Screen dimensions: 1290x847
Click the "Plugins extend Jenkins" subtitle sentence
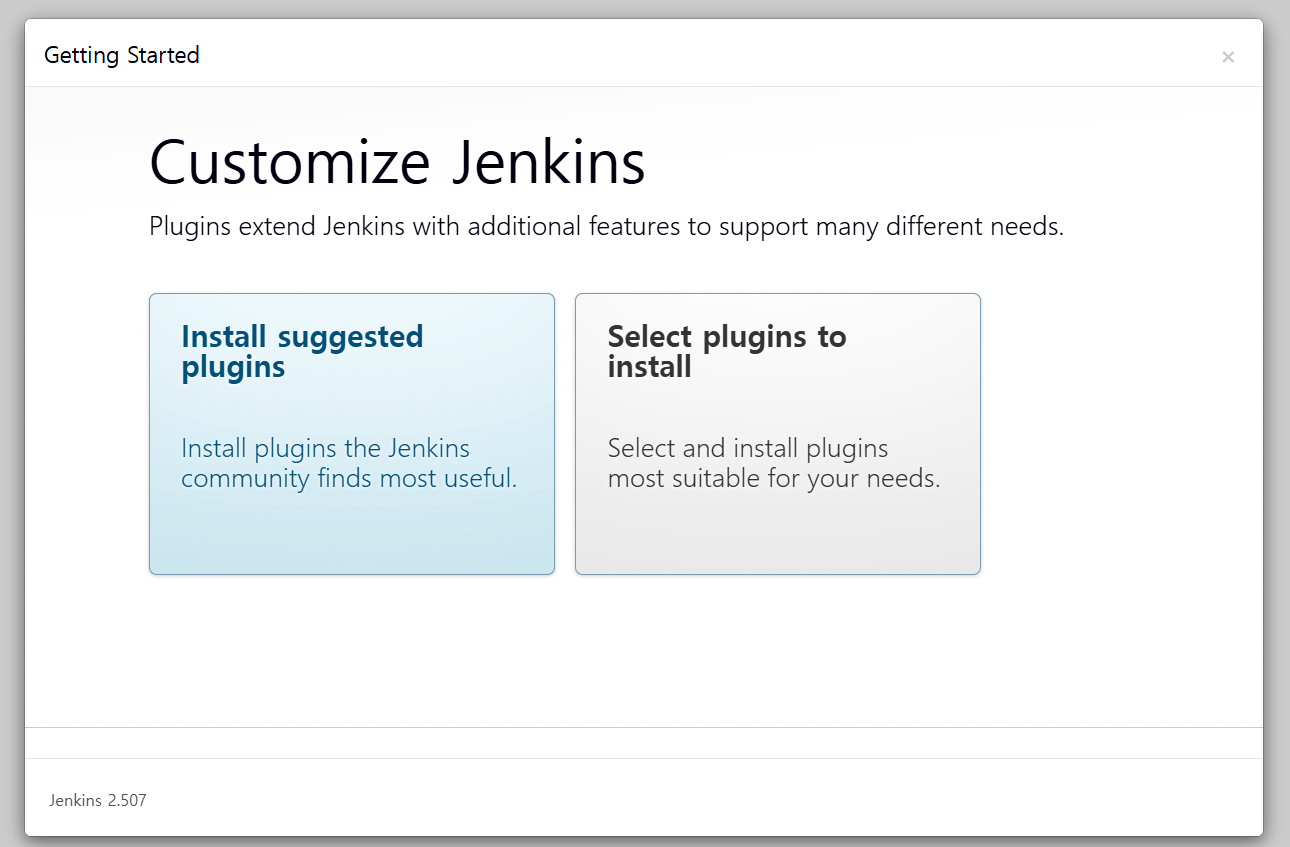(606, 227)
